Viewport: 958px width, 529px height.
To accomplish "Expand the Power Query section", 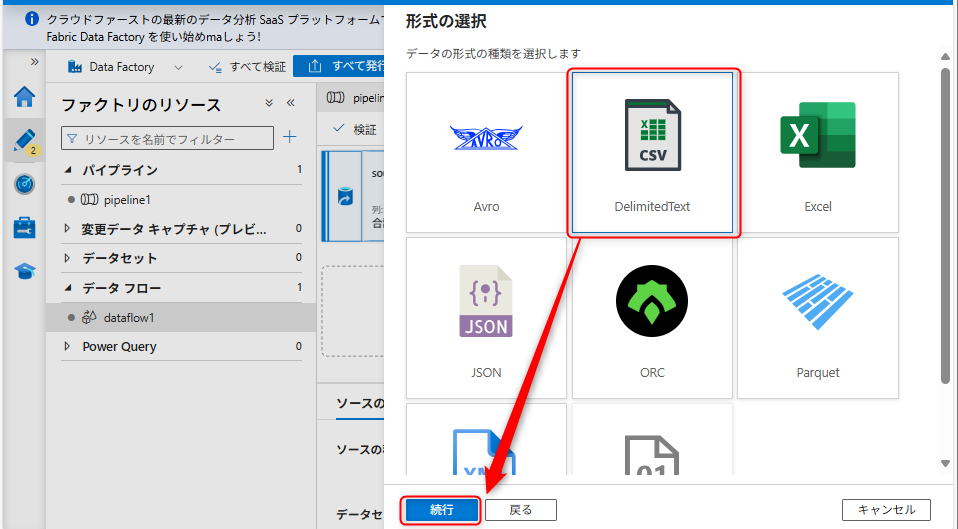I will tap(67, 346).
